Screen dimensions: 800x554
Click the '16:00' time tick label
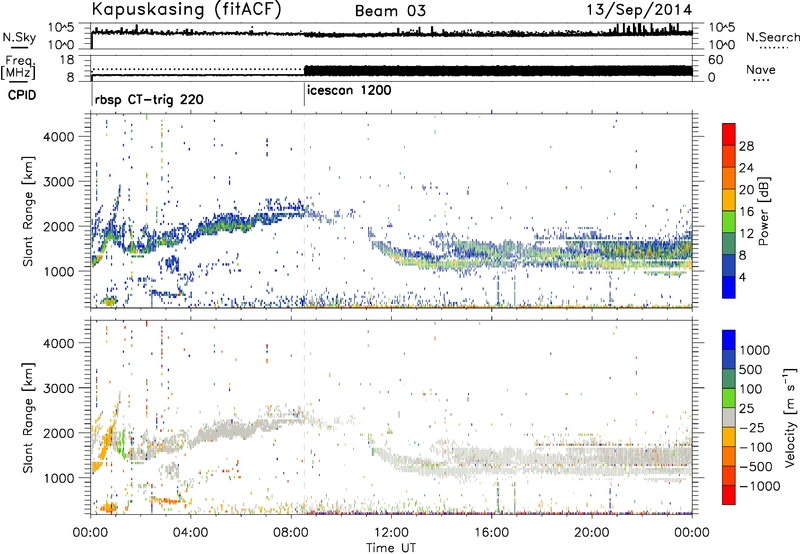(x=491, y=533)
